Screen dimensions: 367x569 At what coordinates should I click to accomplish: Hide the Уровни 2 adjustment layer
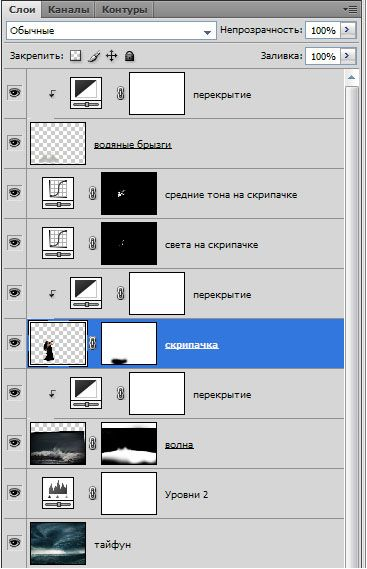point(15,492)
